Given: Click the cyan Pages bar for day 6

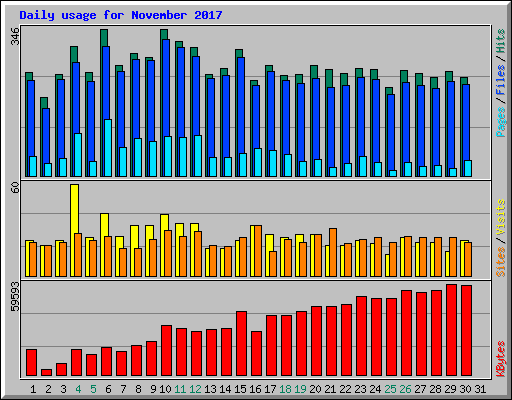Looking at the screenshot, I should [x=108, y=148].
